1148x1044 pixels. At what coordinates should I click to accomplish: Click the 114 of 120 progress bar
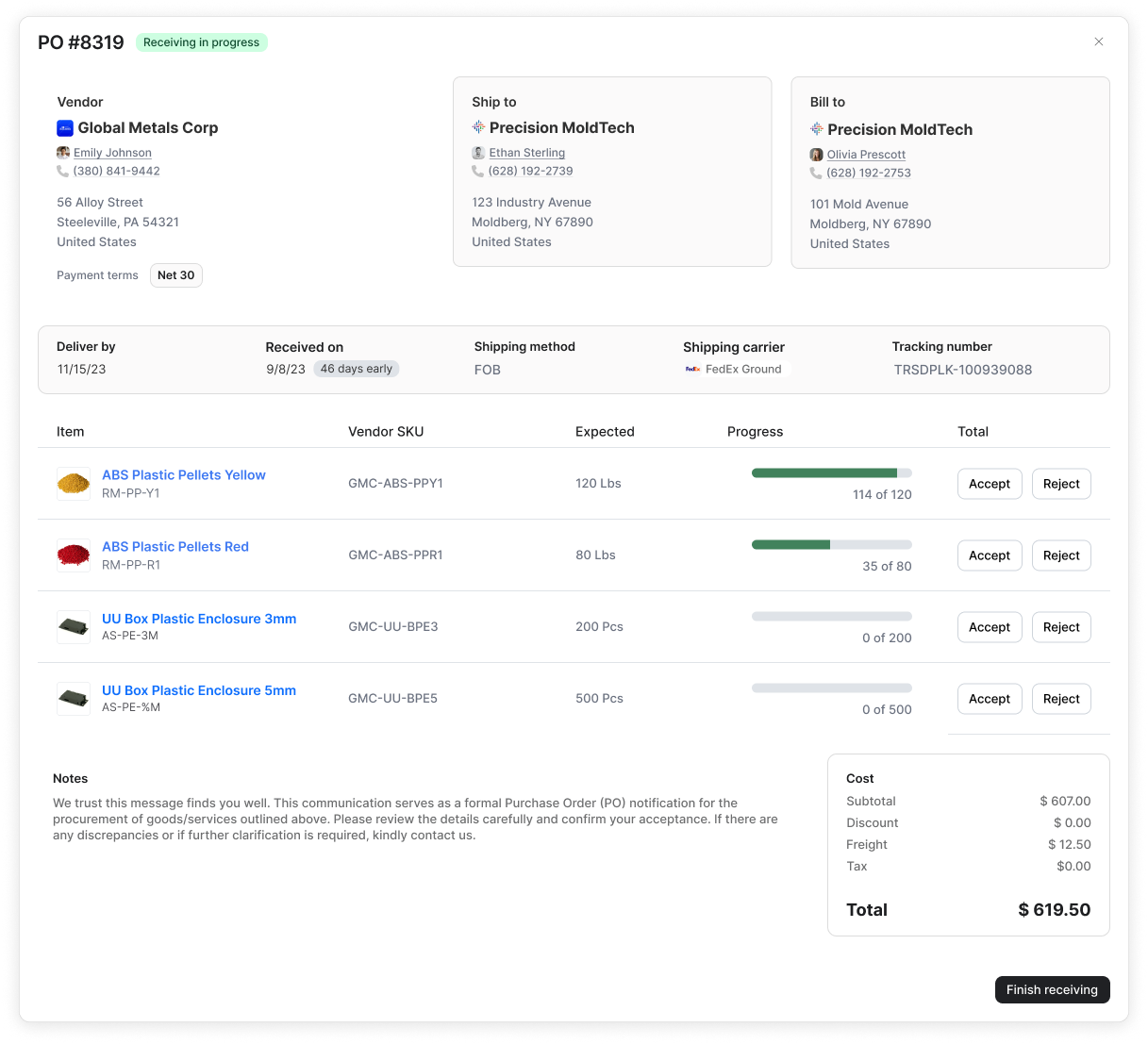tap(831, 473)
